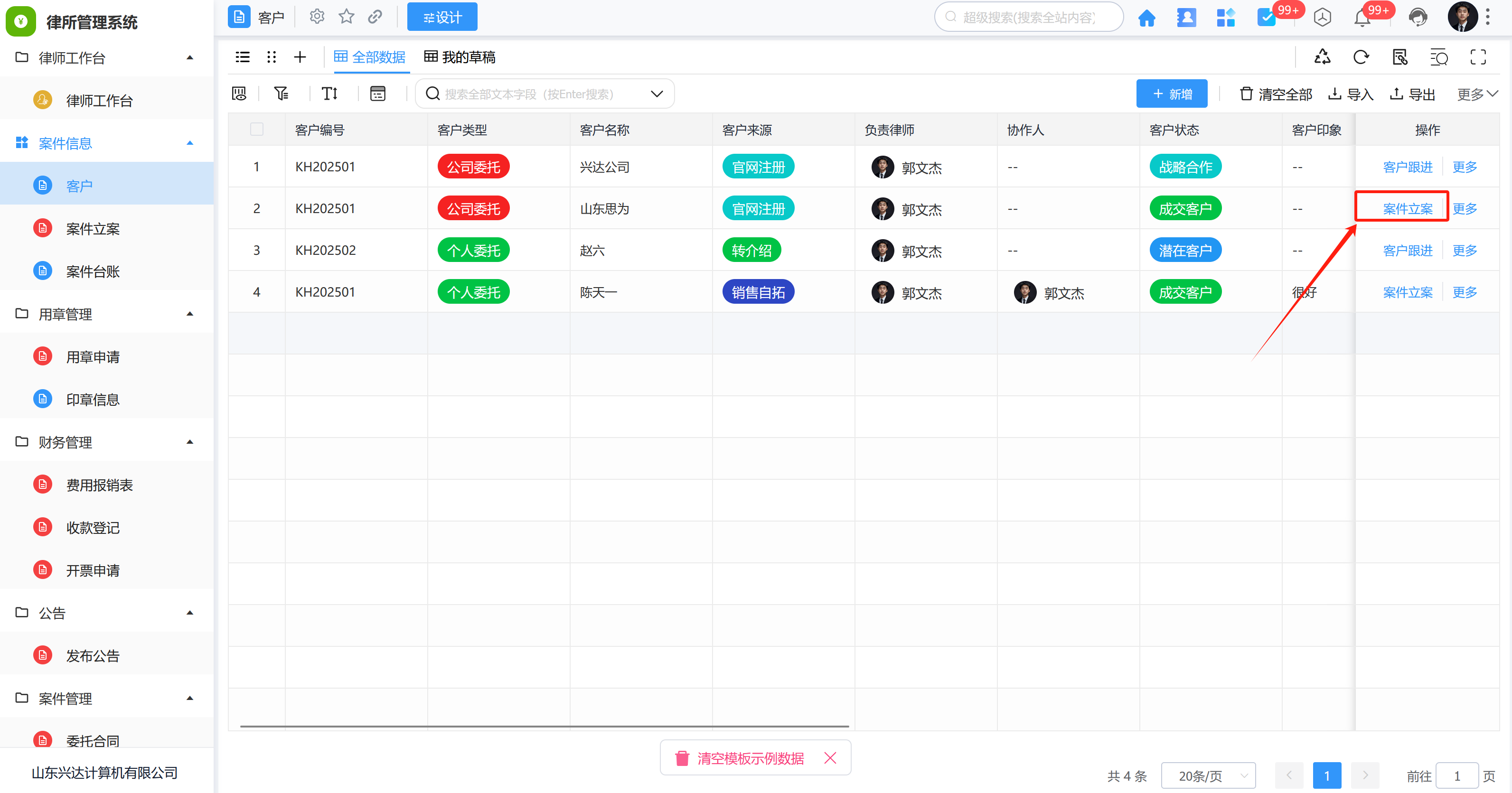Switch to the 我的草稿 tab
This screenshot has width=1512, height=793.
(460, 57)
